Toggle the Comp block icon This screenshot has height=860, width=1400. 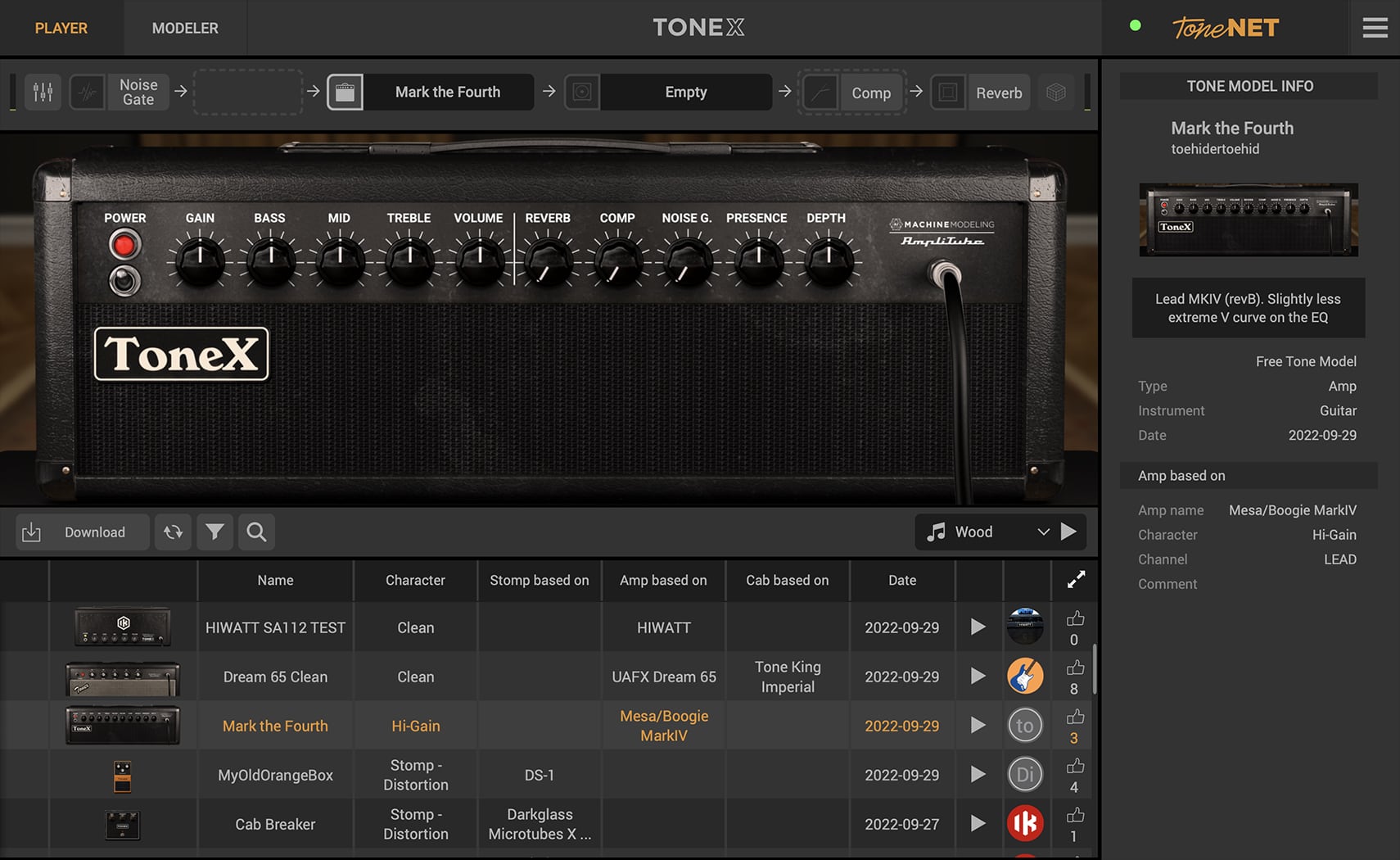820,93
